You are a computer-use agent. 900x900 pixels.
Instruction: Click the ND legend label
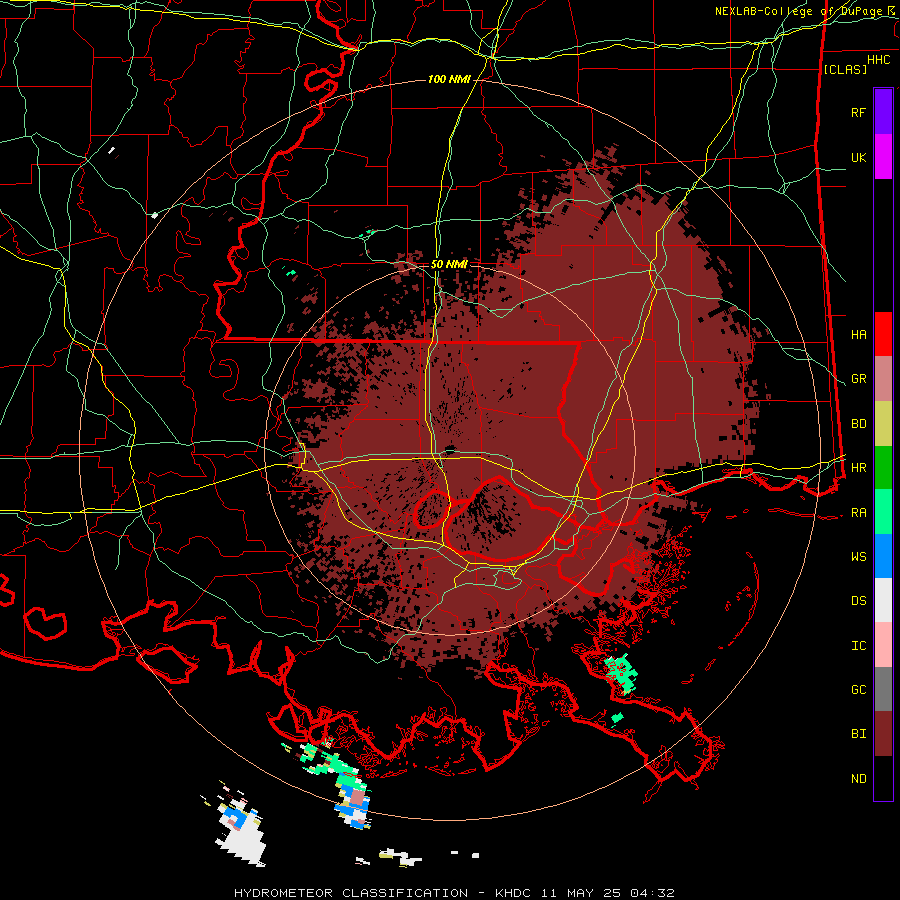pos(858,778)
